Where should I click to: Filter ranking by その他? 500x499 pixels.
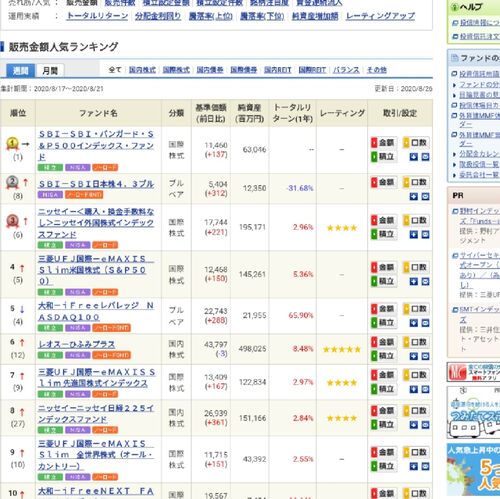click(x=377, y=70)
